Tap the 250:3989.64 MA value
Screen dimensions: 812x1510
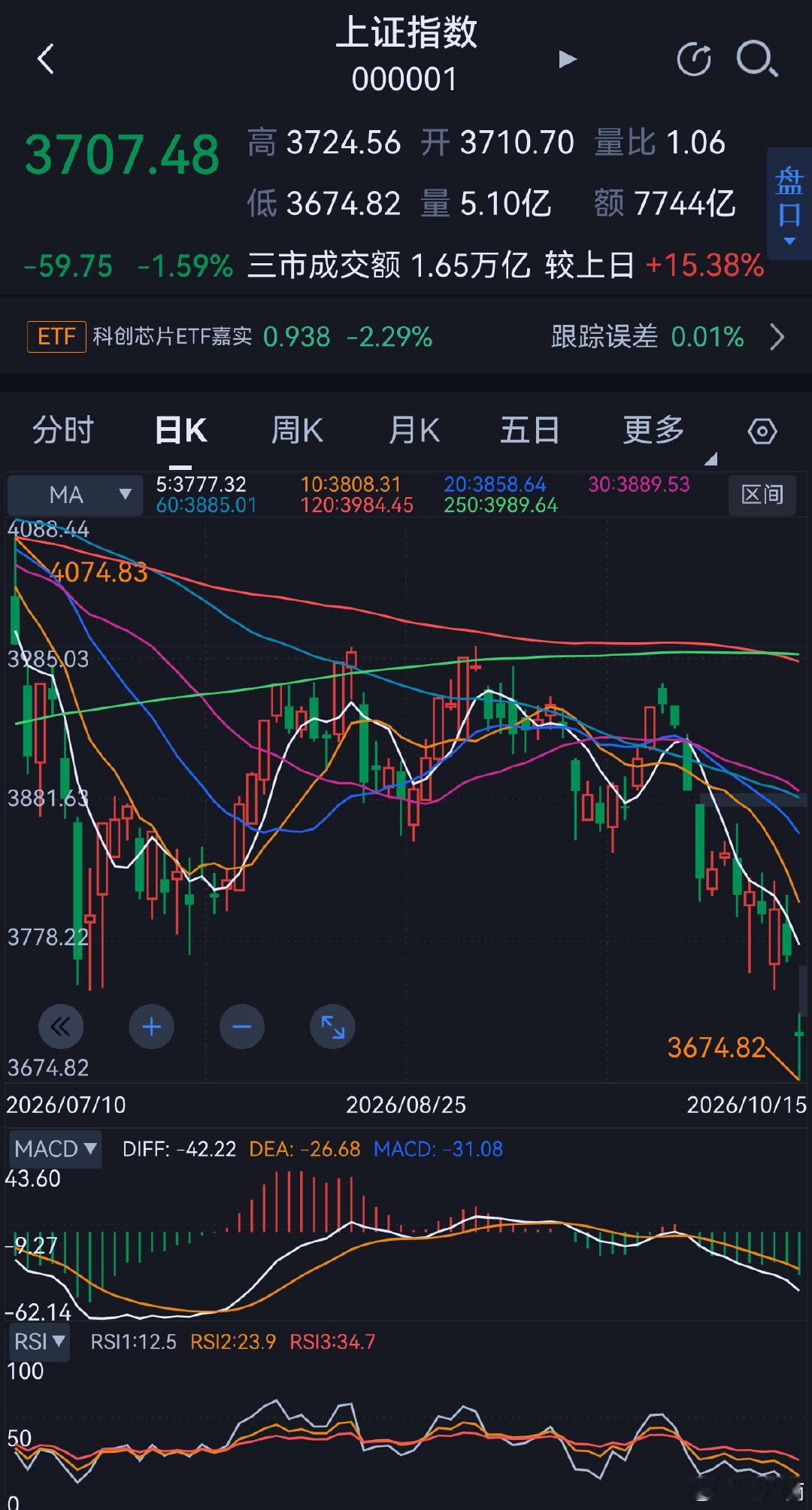501,505
